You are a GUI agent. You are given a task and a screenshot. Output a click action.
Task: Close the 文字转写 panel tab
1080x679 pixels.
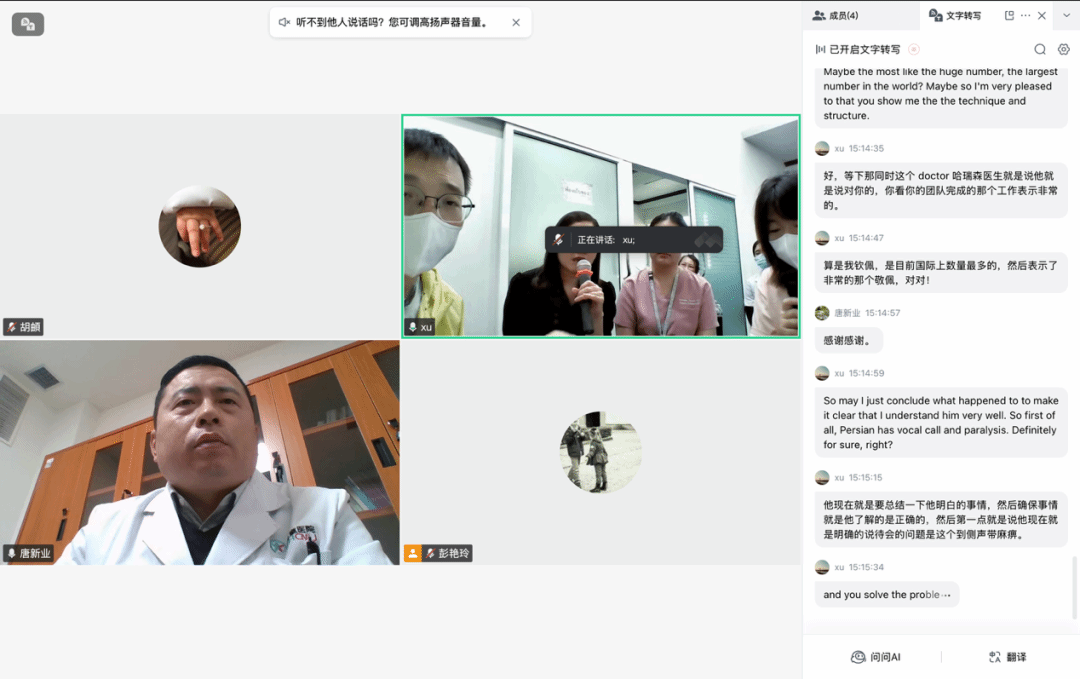click(x=1042, y=16)
